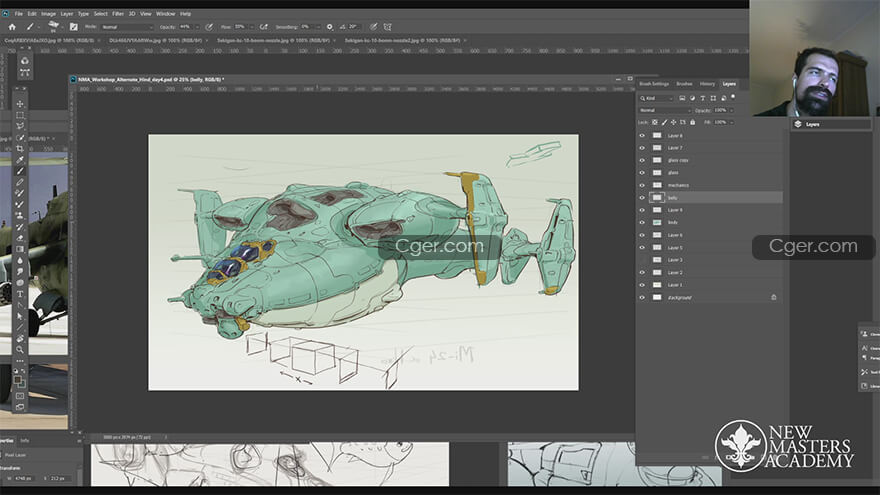The height and width of the screenshot is (495, 880).
Task: Hide Layer 8 visibility eye
Action: coord(642,135)
